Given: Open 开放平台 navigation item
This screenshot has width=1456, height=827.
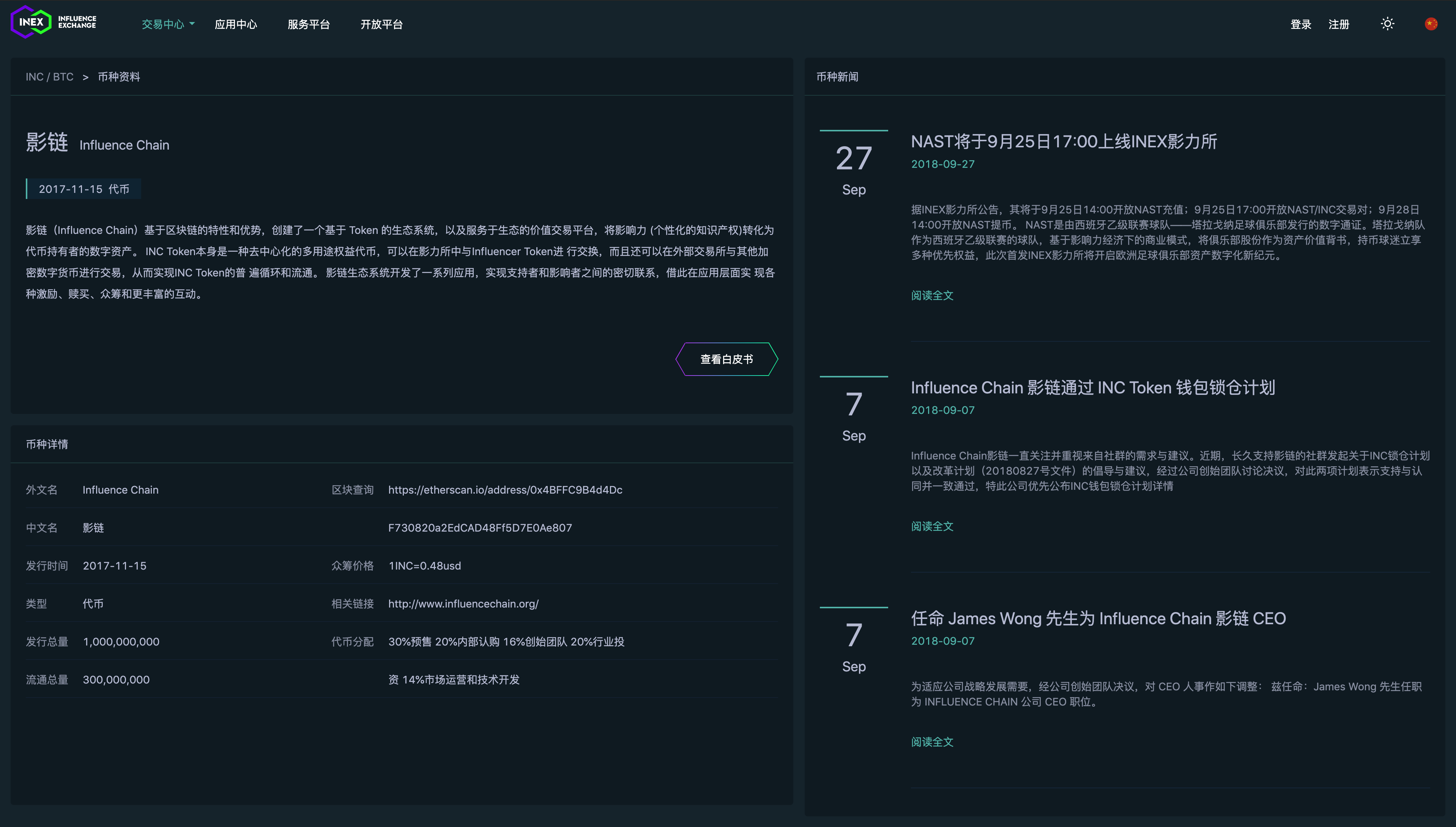Looking at the screenshot, I should 381,24.
